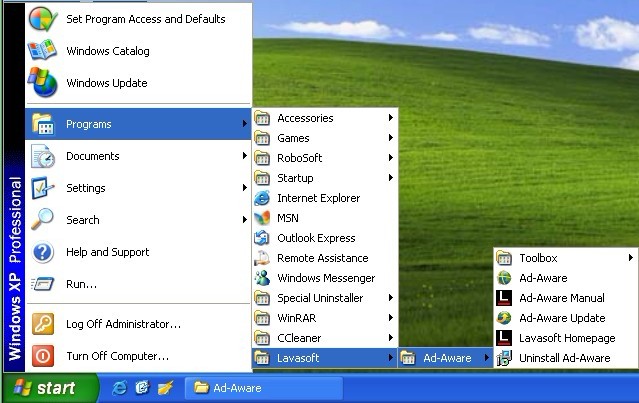Viewport: 639px width, 403px height.
Task: Click the Ad-Aware Manual icon
Action: [x=504, y=298]
